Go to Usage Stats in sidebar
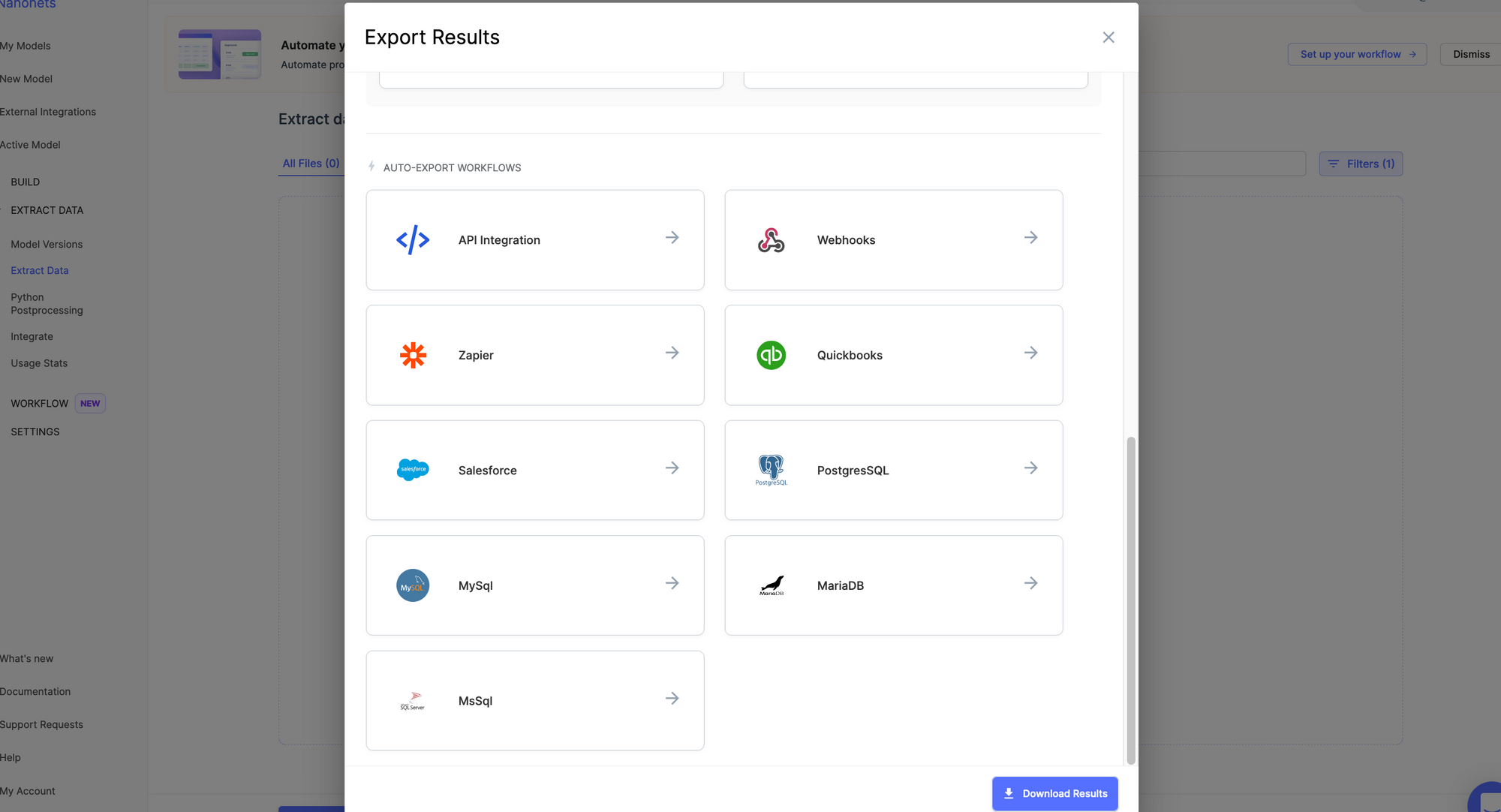1501x812 pixels. pos(39,363)
